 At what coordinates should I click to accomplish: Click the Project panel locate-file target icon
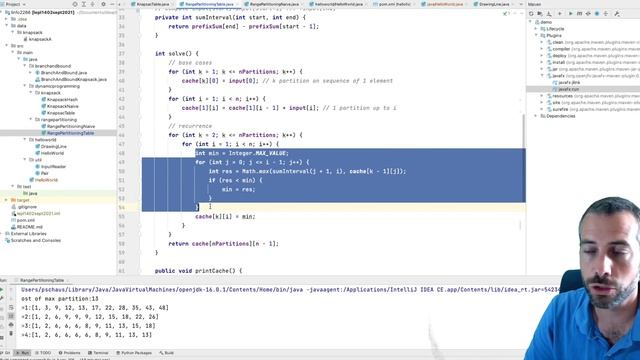75,4
